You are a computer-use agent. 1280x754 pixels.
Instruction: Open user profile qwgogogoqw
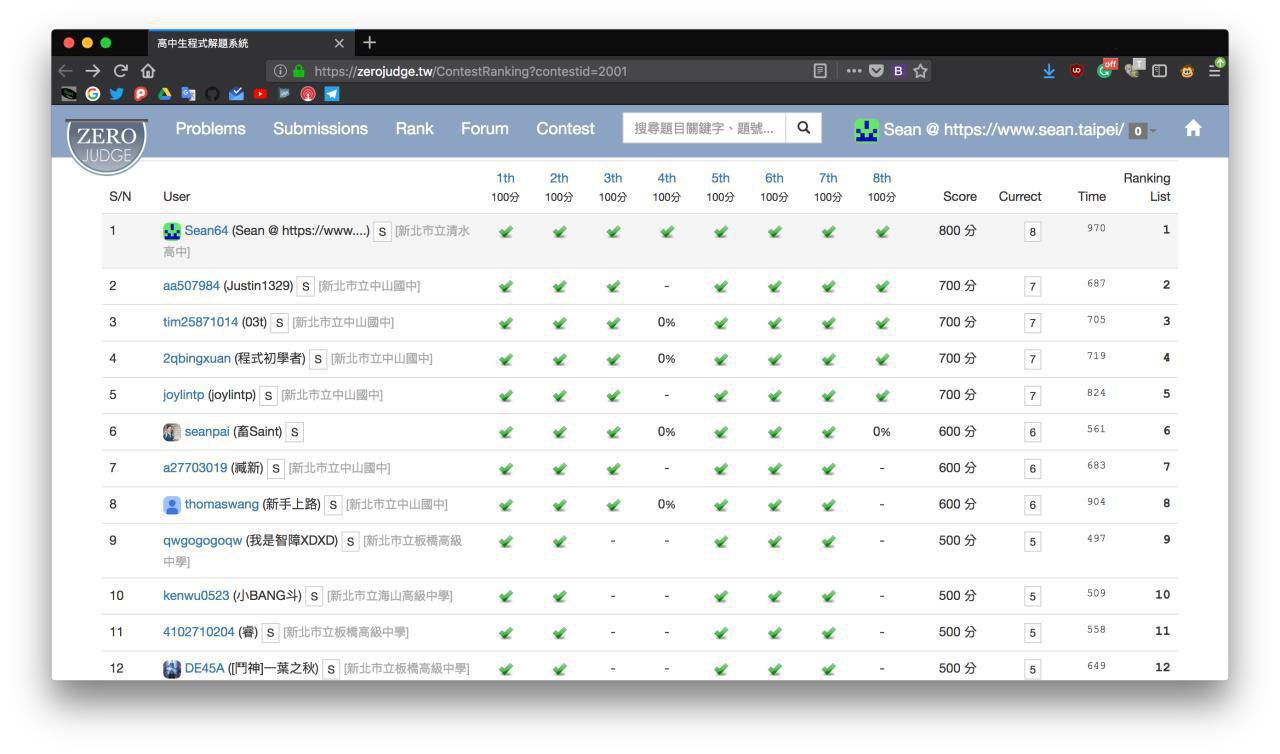(x=202, y=540)
